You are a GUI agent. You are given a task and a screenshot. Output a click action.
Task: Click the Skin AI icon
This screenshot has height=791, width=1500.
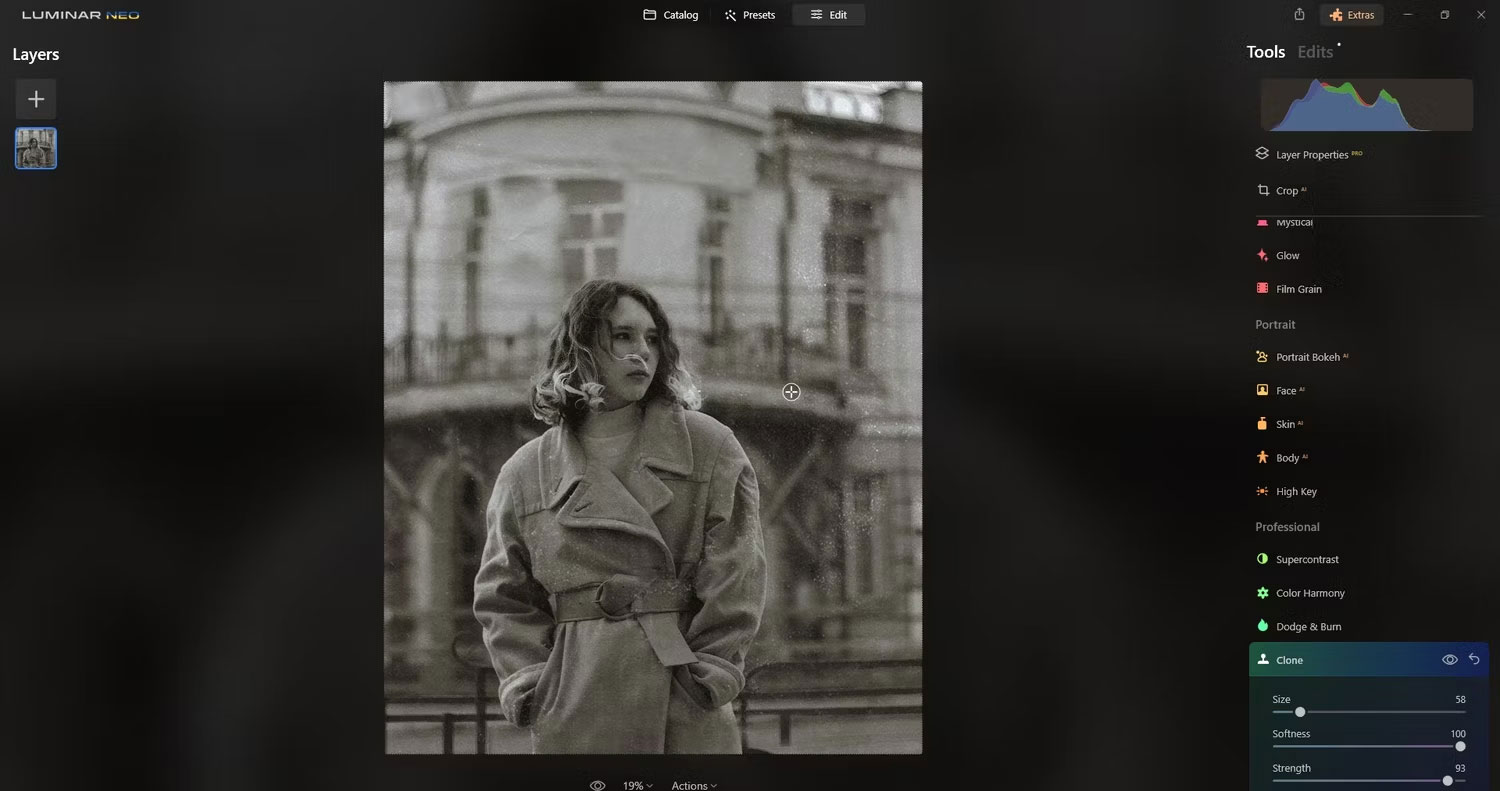tap(1262, 424)
